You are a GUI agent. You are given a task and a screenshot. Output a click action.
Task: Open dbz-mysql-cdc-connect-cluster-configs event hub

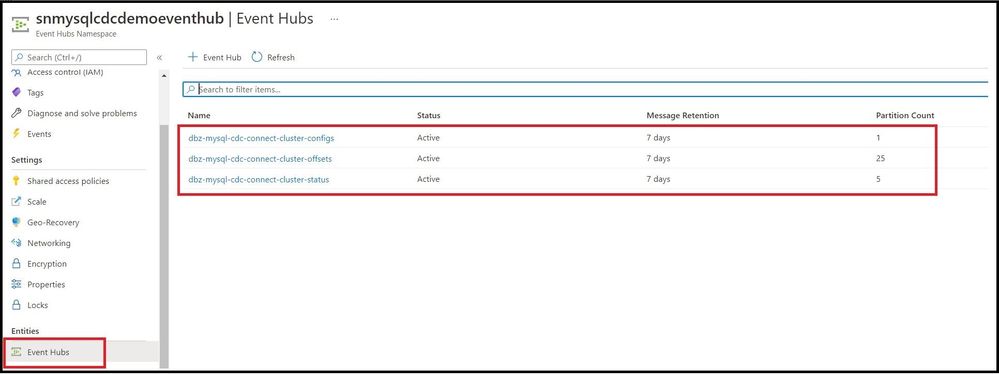coord(261,138)
